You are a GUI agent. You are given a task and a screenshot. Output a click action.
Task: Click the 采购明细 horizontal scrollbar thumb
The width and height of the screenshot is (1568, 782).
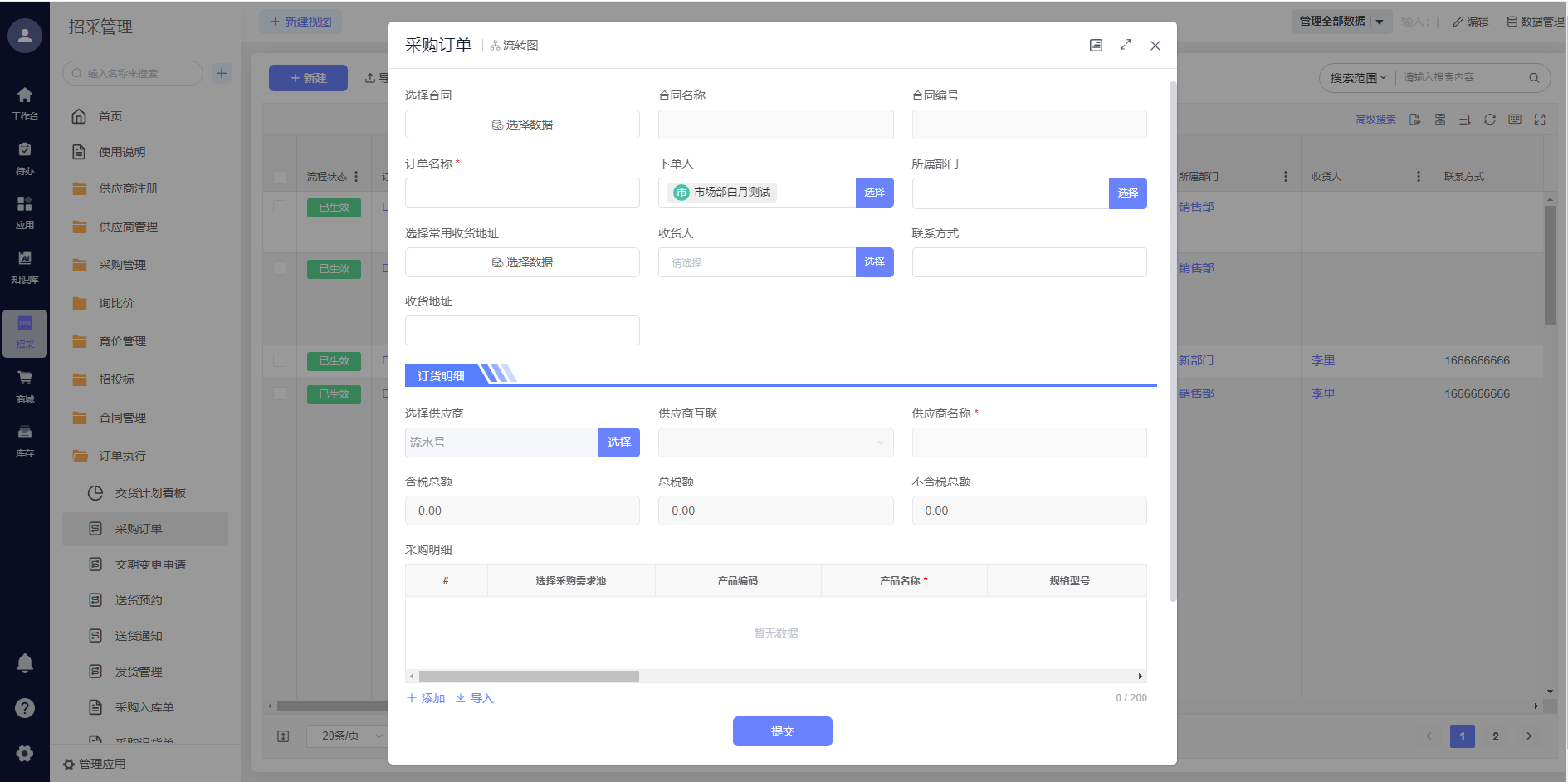[529, 677]
